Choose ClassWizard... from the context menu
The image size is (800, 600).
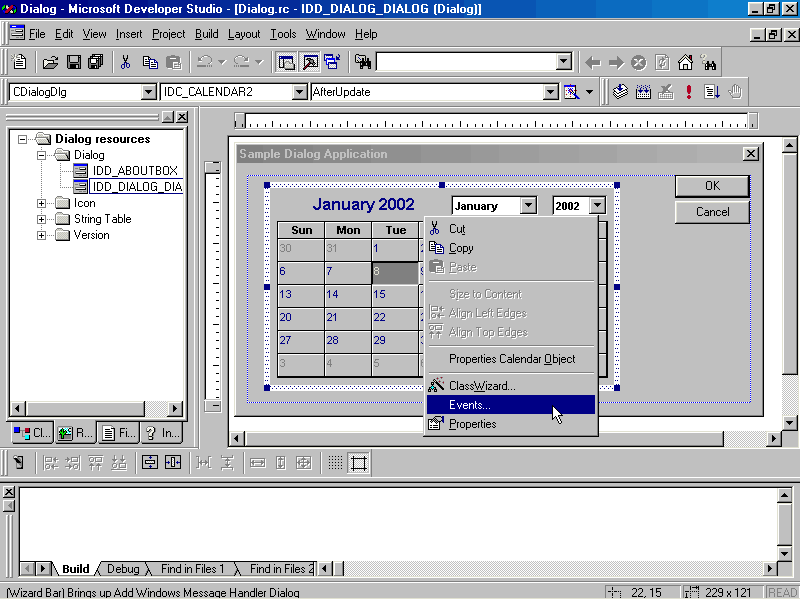click(511, 386)
